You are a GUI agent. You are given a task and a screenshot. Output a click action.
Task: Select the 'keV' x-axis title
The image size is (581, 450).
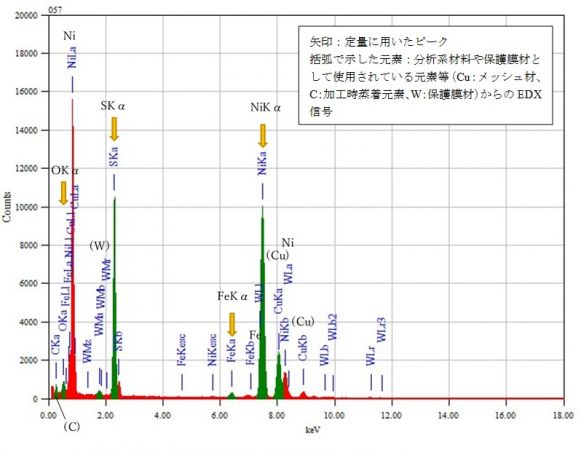click(x=313, y=430)
